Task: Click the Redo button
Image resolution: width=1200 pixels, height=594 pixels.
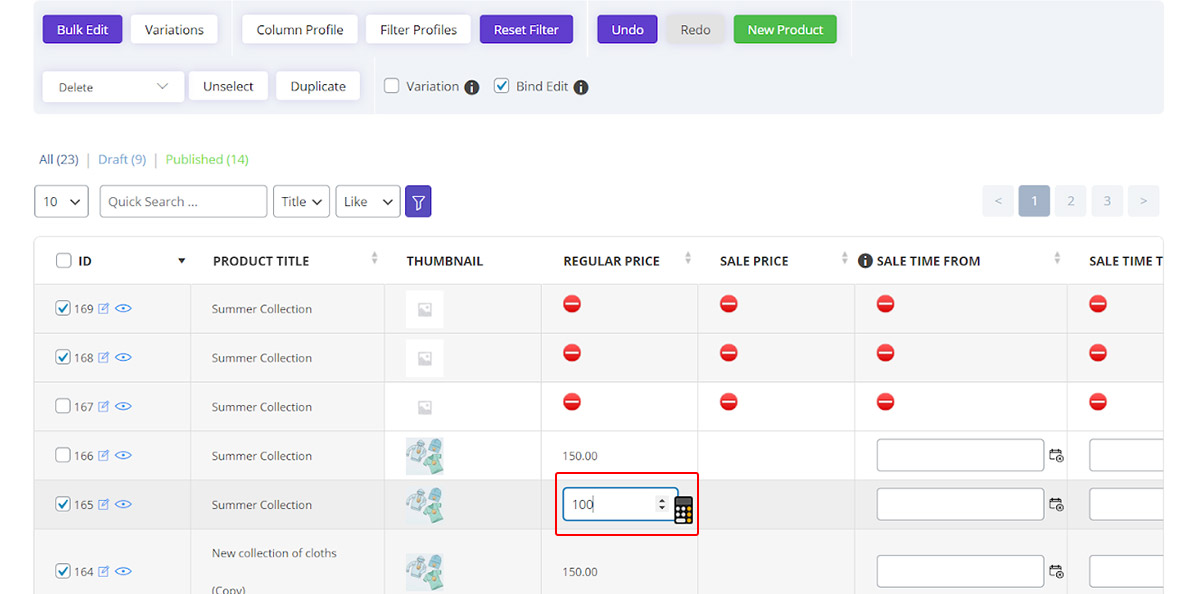Action: [696, 29]
